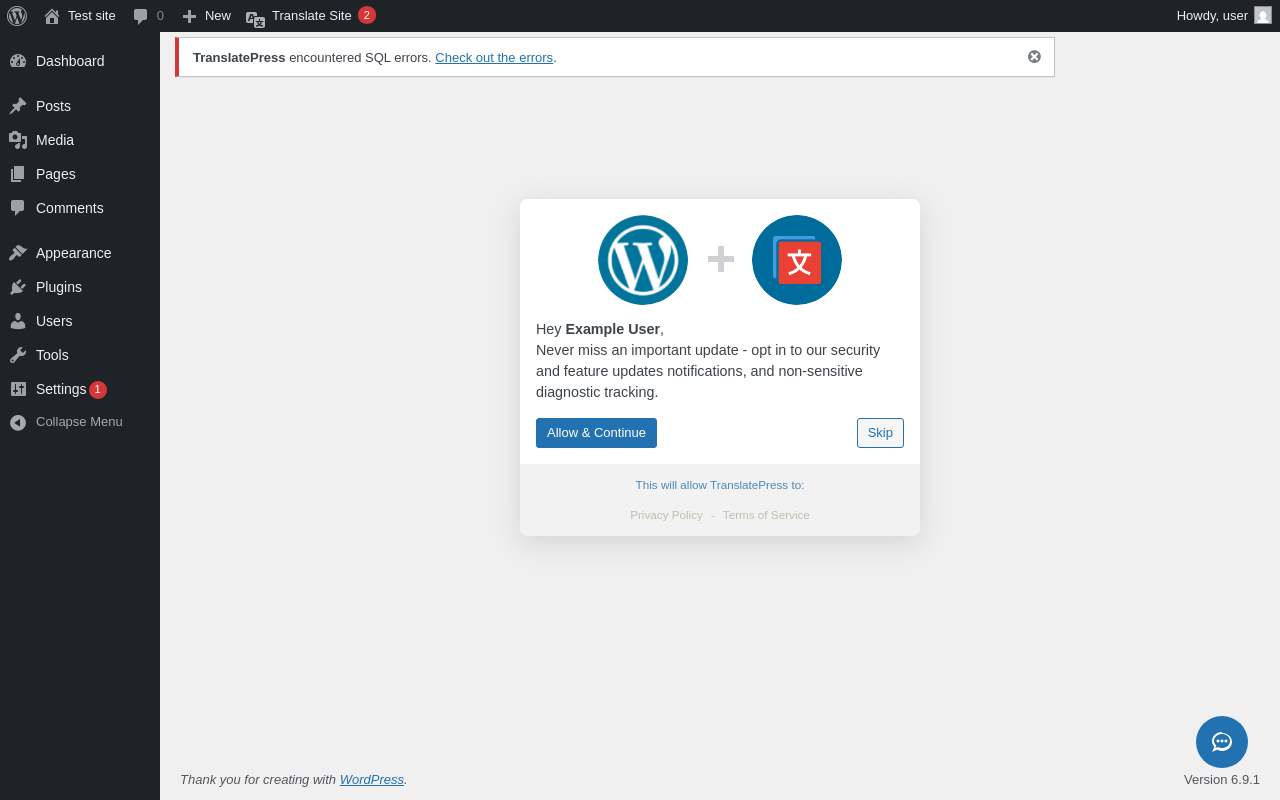Click the Dashboard gauge icon
The image size is (1280, 800).
tap(18, 61)
